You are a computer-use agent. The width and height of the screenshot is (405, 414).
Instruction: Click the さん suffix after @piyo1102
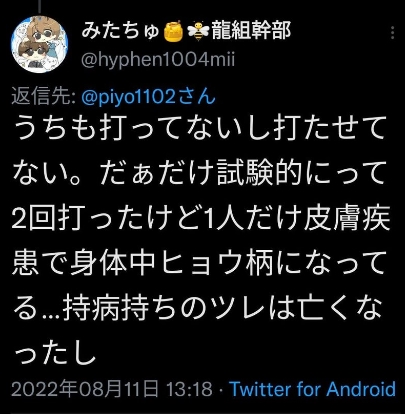point(196,98)
